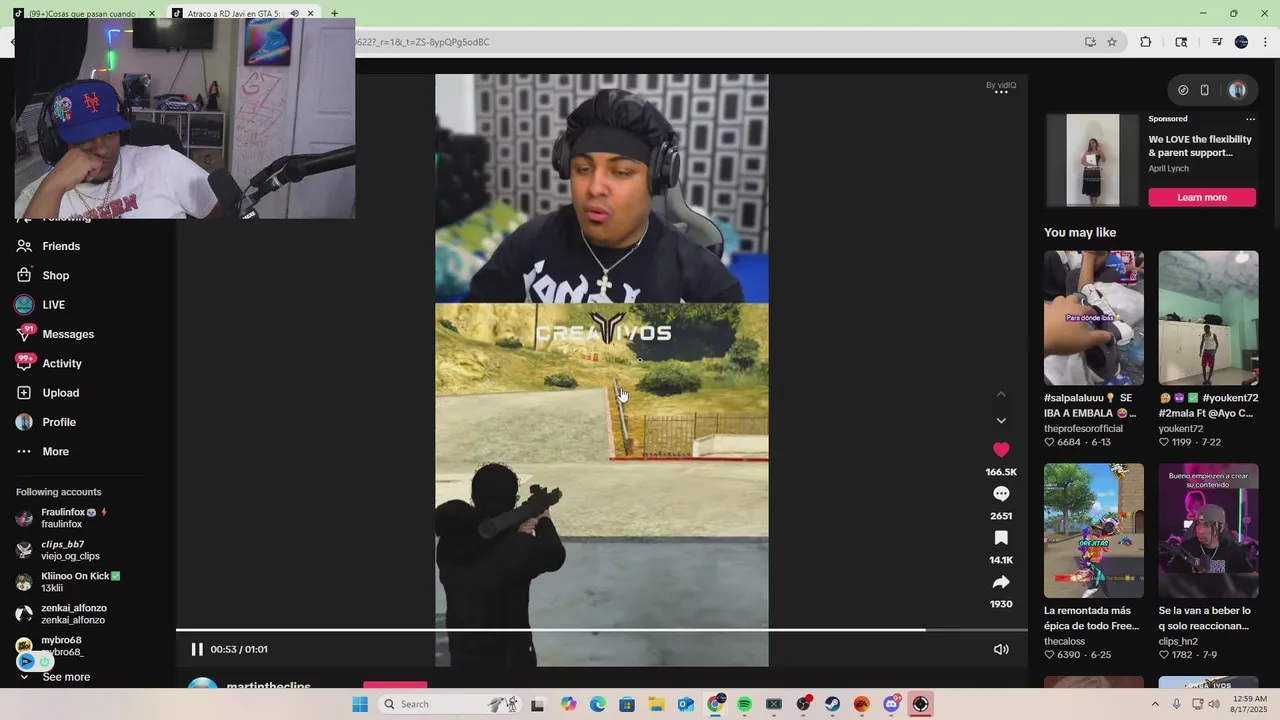Open Spotify from the taskbar

(x=745, y=704)
